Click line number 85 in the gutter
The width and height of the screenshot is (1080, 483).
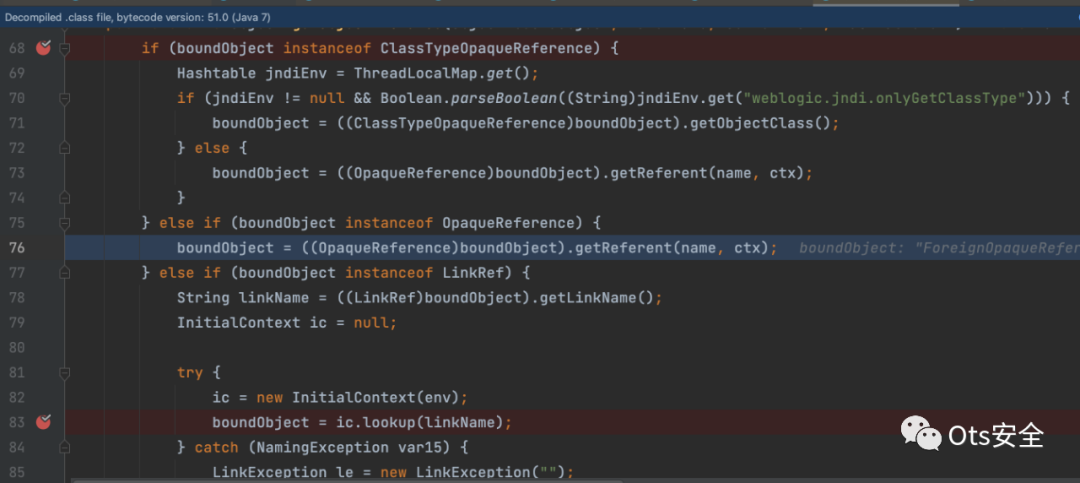point(17,472)
